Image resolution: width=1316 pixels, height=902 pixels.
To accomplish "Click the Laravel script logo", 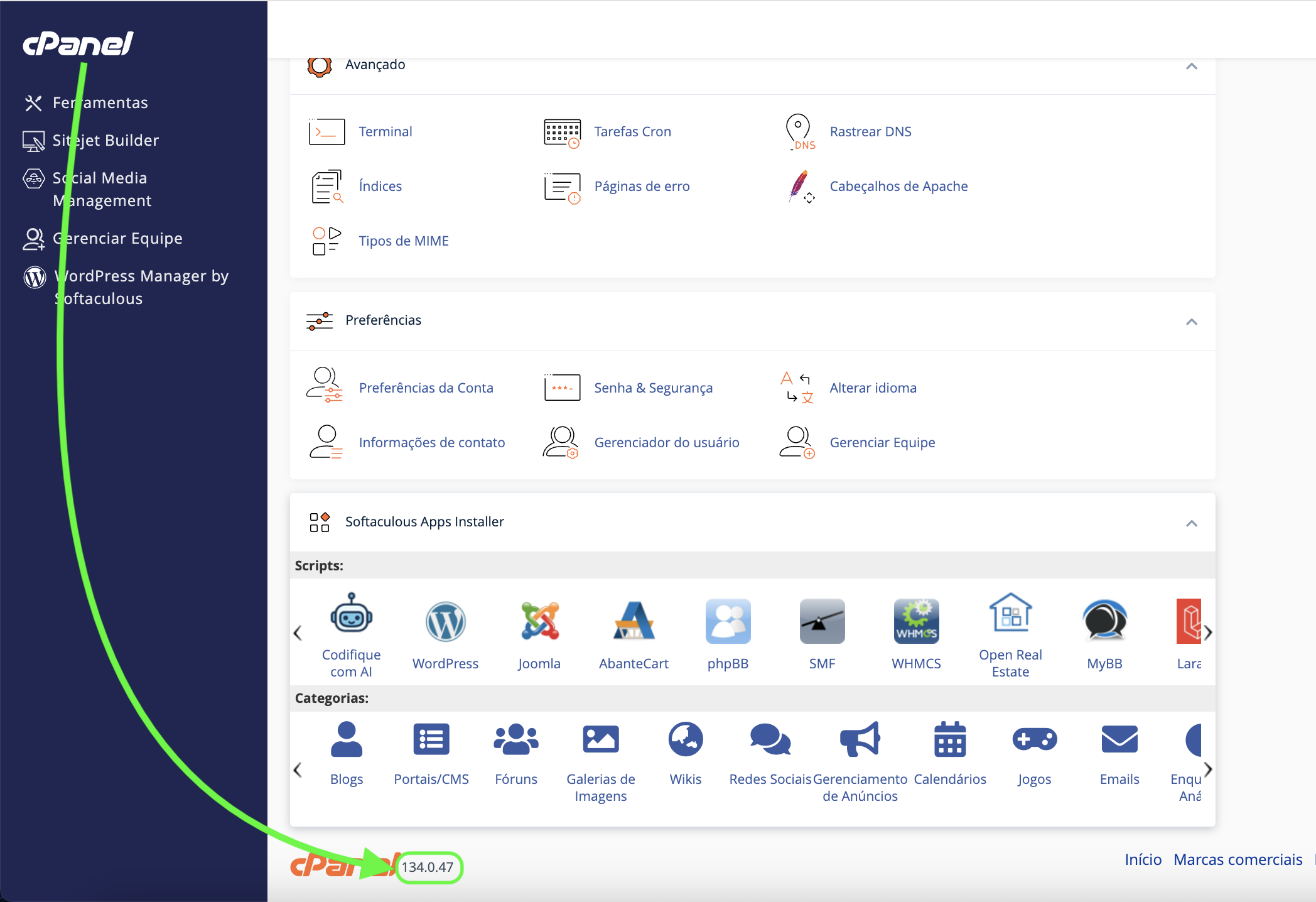I will [1189, 621].
